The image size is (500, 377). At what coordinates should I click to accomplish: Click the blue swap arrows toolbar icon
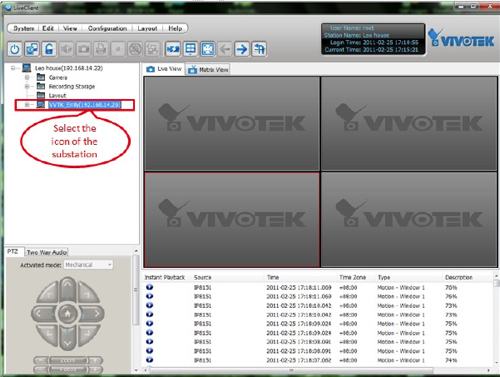click(x=173, y=49)
